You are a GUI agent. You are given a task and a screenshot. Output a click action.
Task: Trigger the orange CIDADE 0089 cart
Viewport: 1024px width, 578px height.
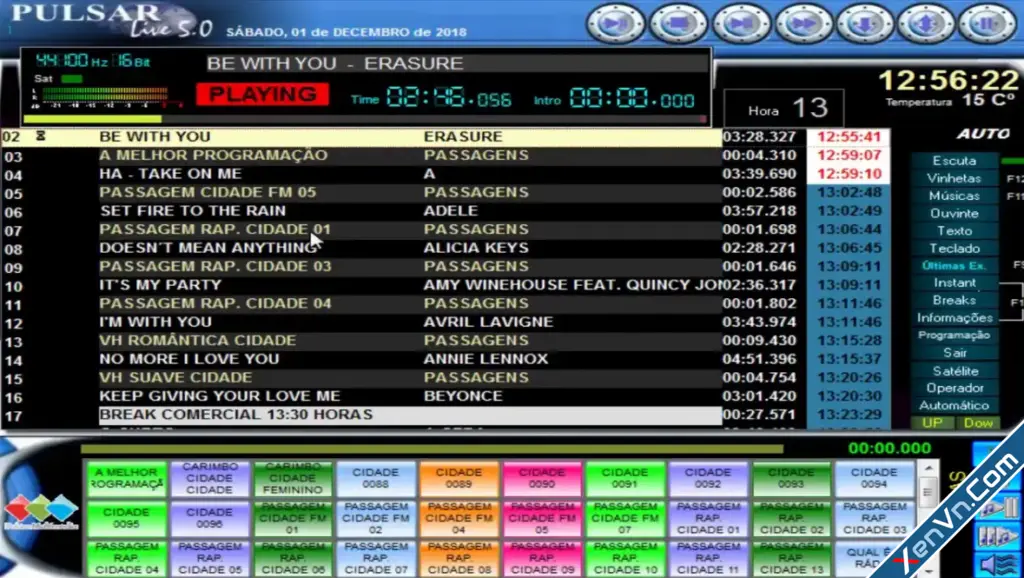(x=458, y=479)
